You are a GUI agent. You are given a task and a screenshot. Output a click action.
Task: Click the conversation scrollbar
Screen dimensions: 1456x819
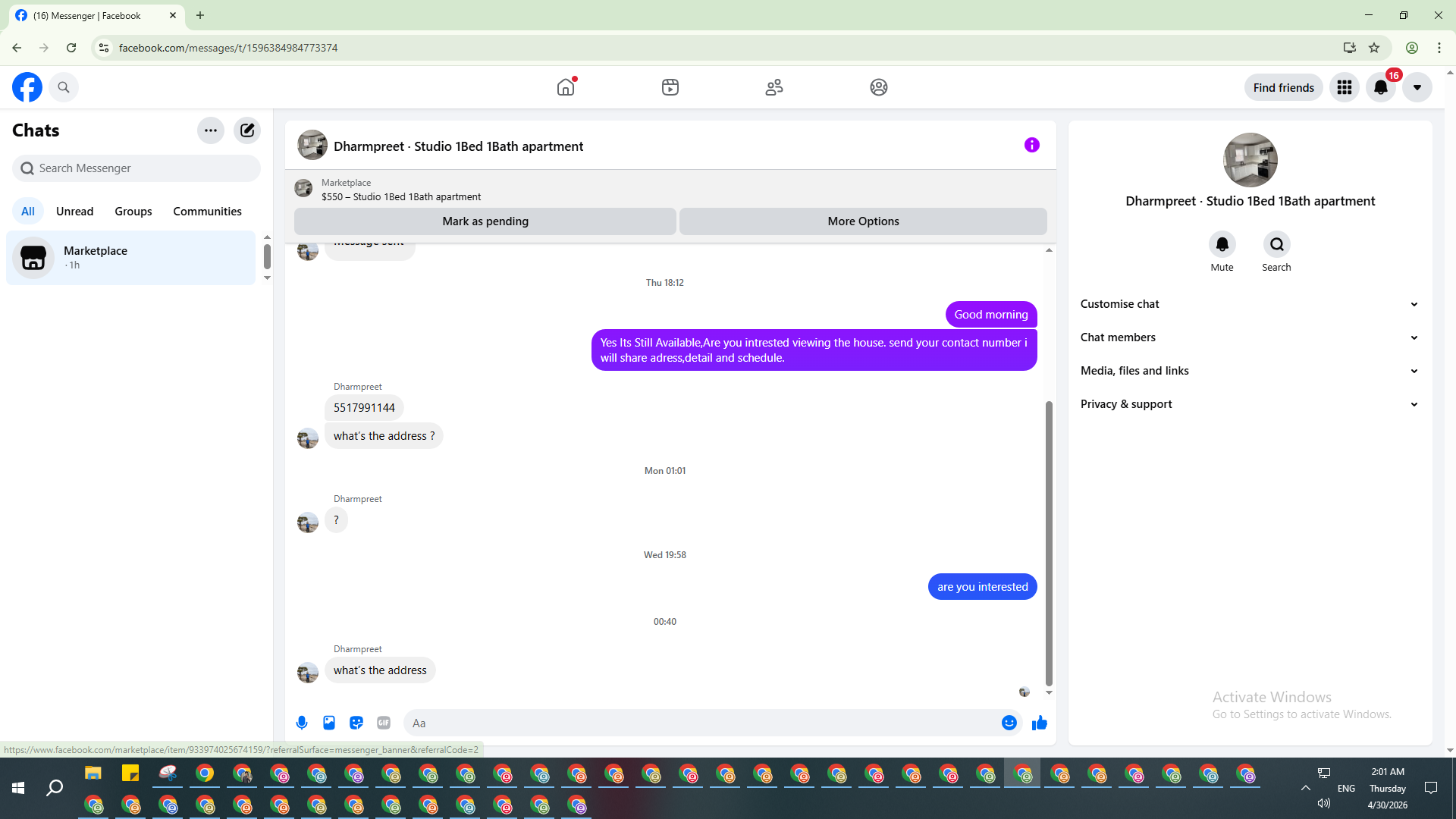pyautogui.click(x=1049, y=542)
